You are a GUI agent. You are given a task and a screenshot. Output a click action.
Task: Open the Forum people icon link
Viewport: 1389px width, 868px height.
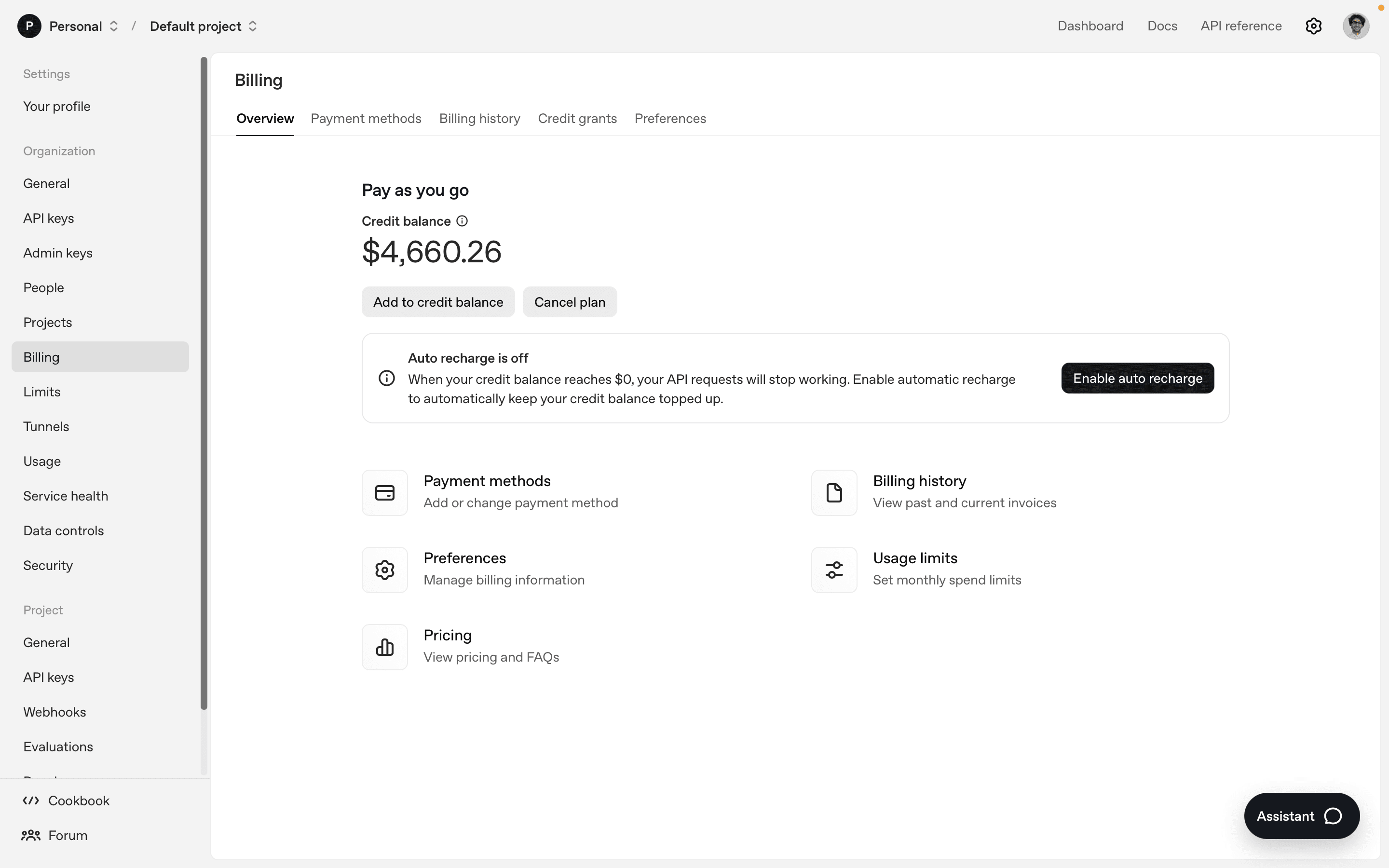click(x=31, y=835)
